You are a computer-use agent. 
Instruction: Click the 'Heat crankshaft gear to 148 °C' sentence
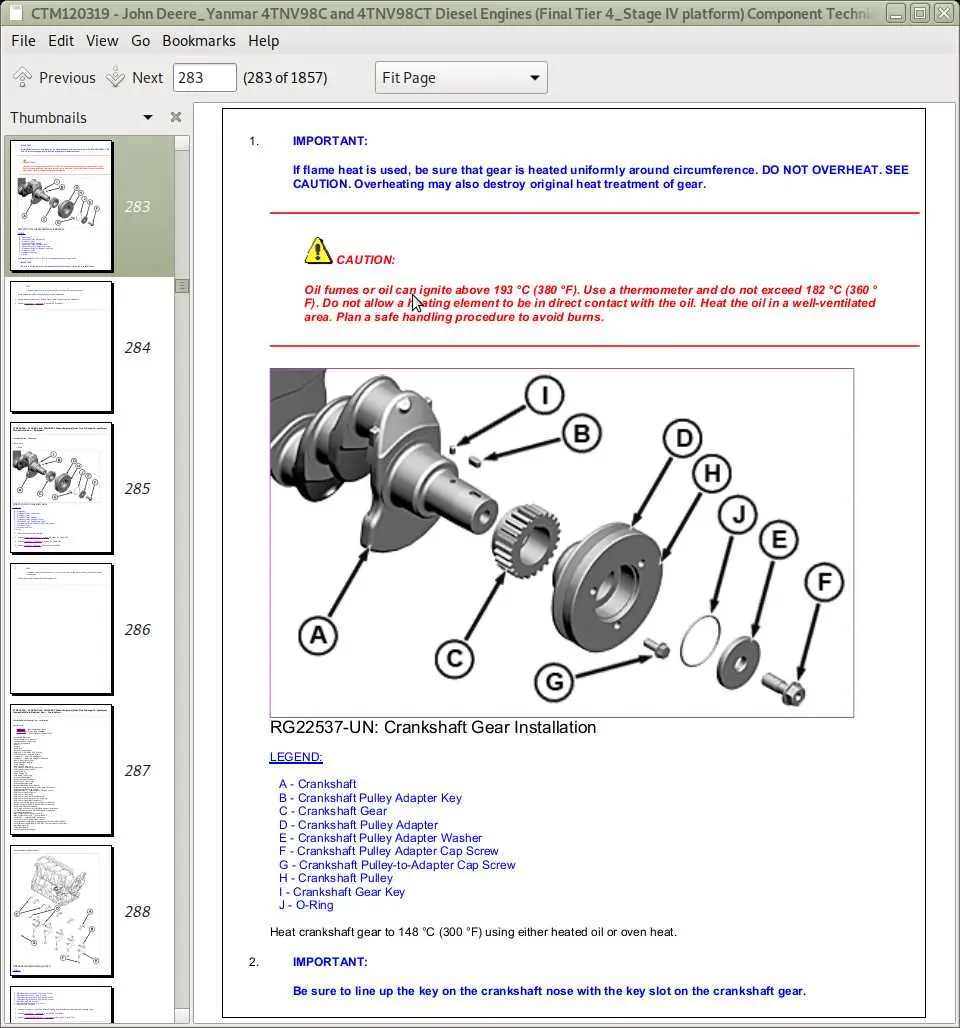(x=473, y=932)
